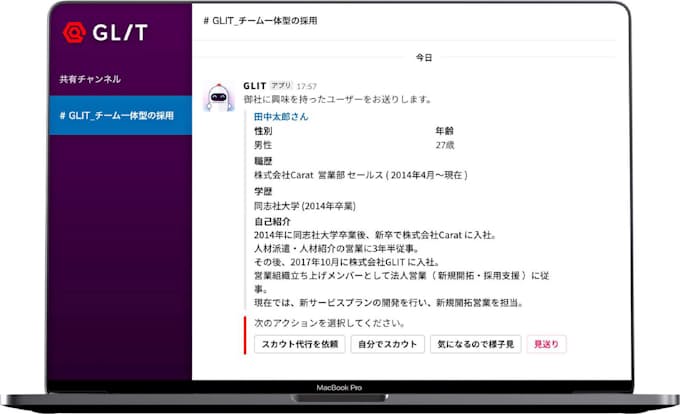Viewport: 680px width, 414px height.
Task: Select the 気になるので様子見 button
Action: point(473,344)
